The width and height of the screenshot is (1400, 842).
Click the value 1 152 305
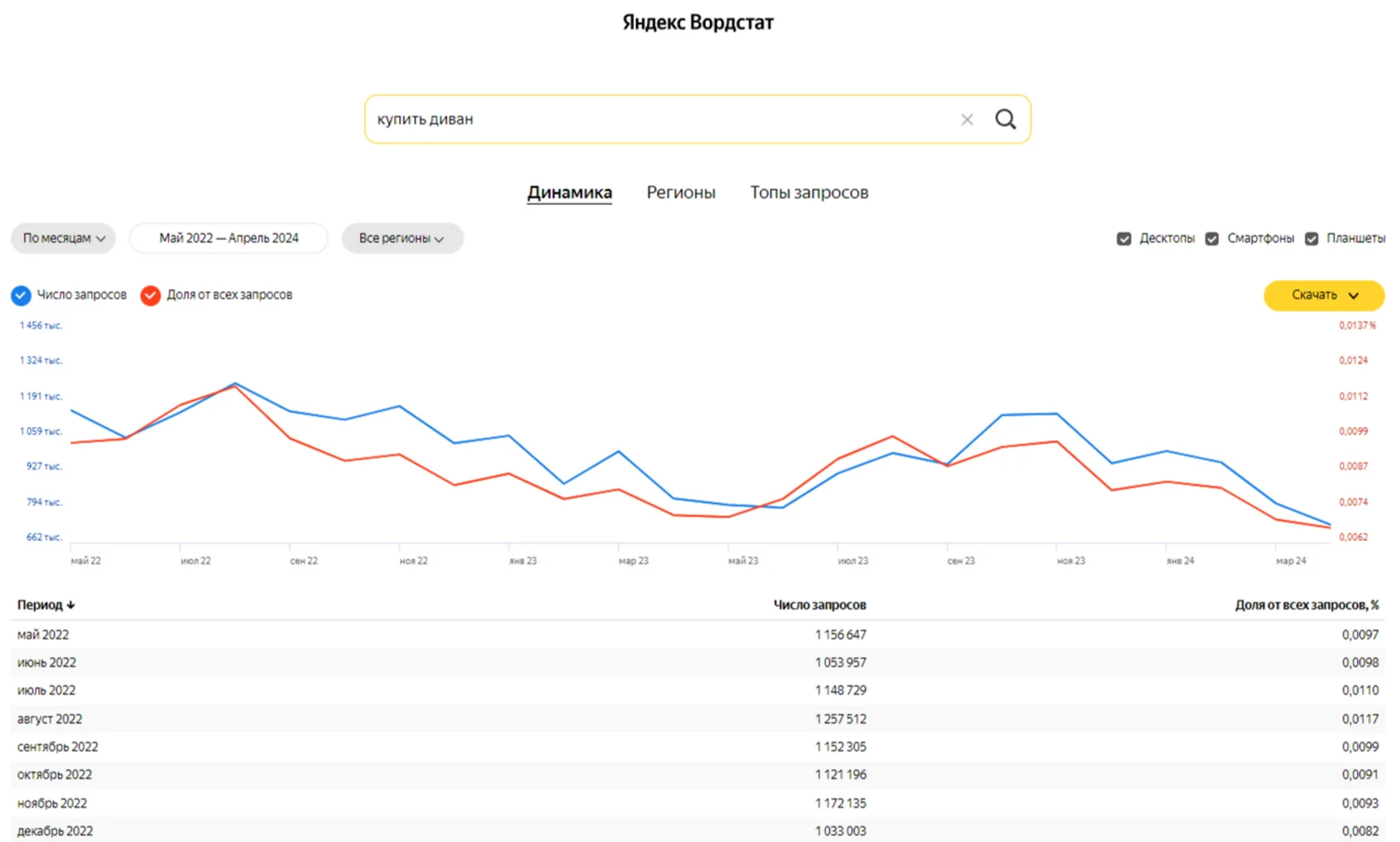click(841, 747)
